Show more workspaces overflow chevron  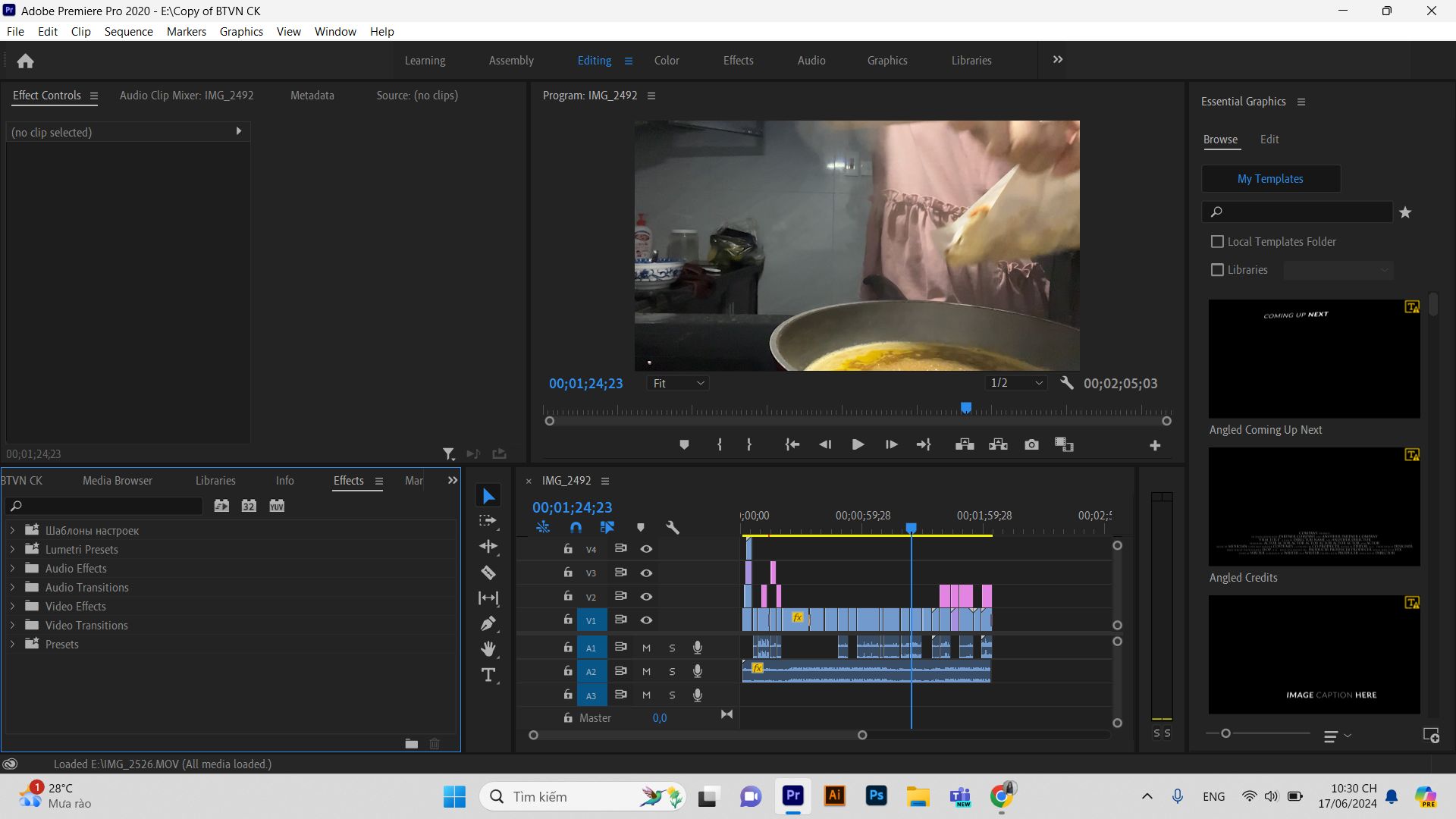tap(1058, 60)
